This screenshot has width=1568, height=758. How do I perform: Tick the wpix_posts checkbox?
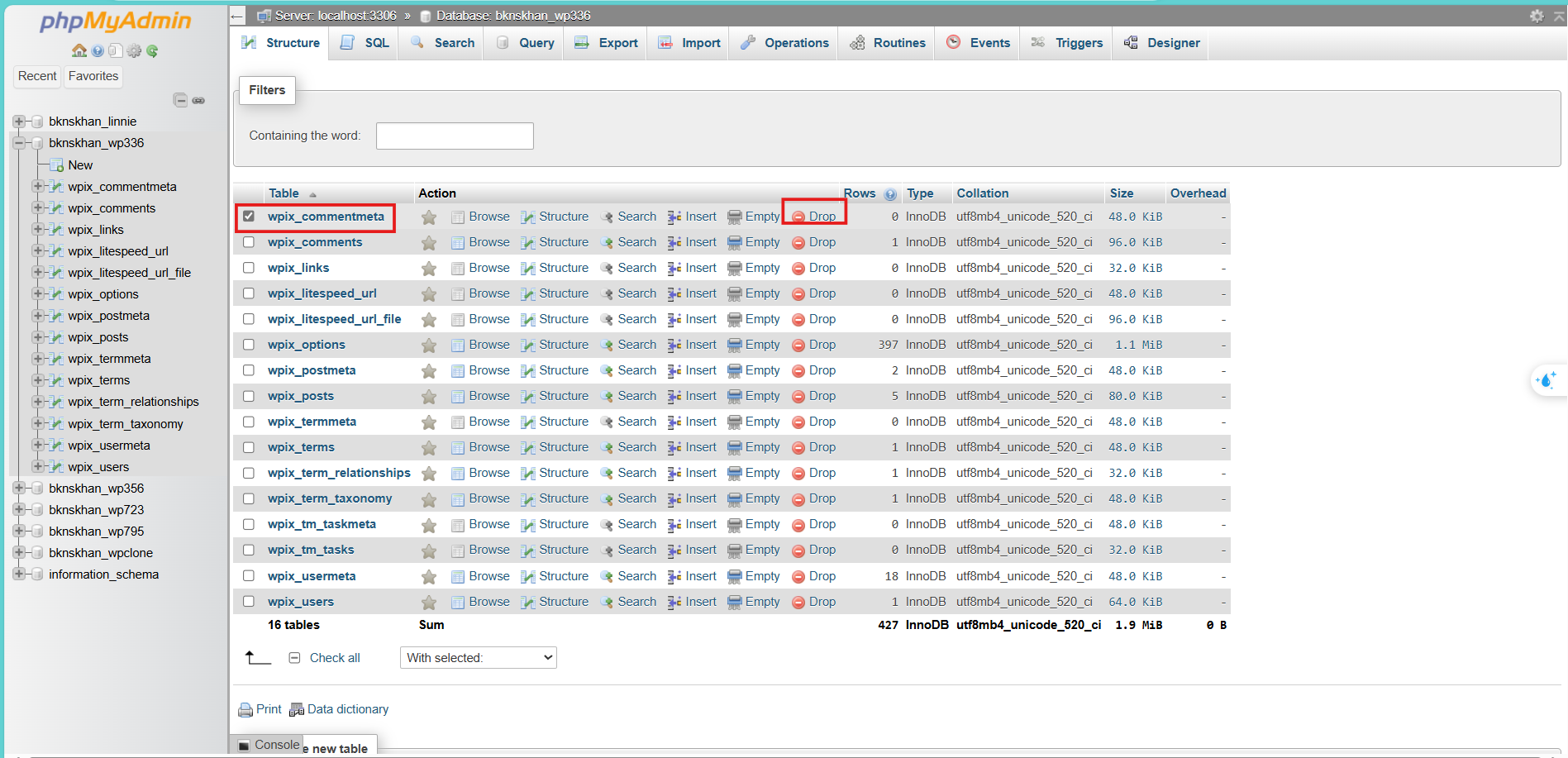tap(249, 396)
